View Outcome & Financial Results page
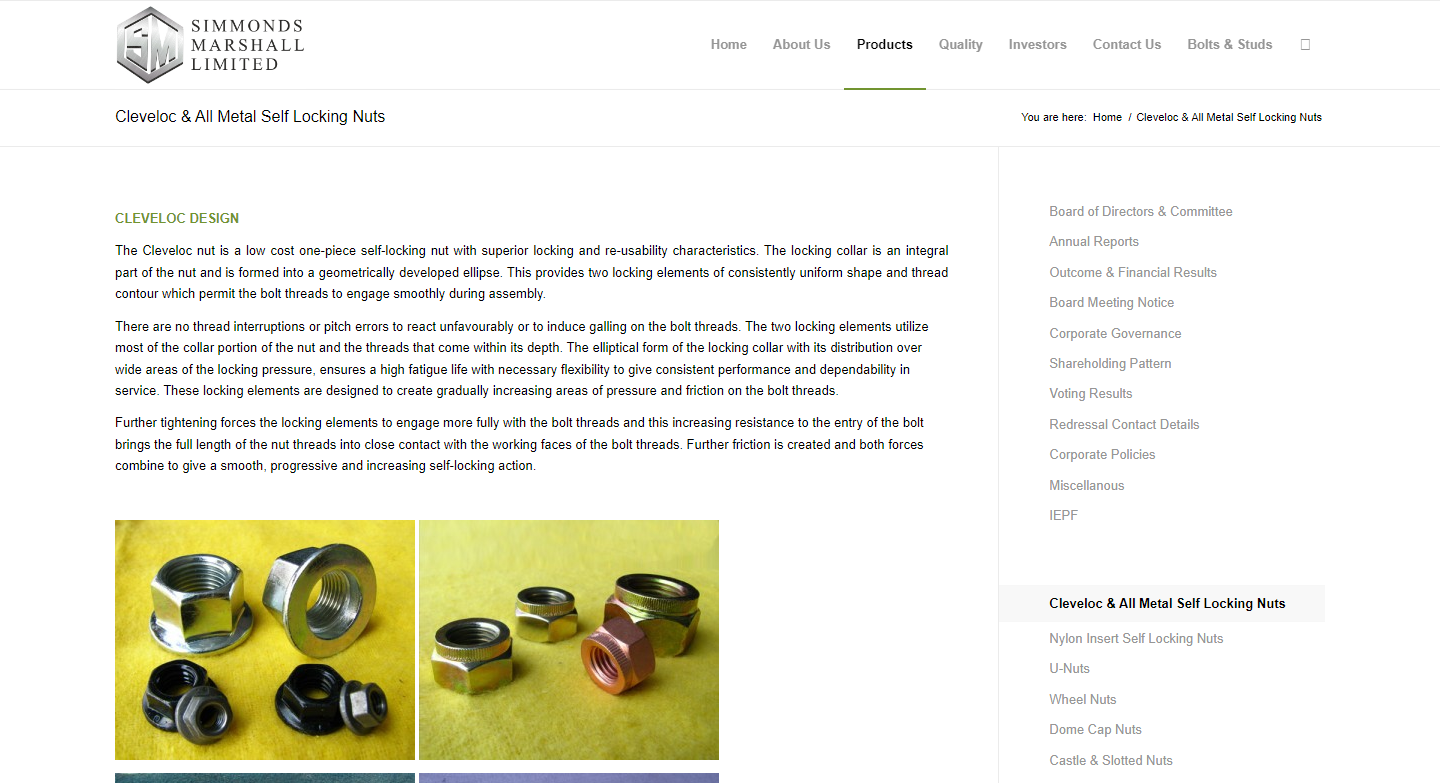 pyautogui.click(x=1133, y=272)
